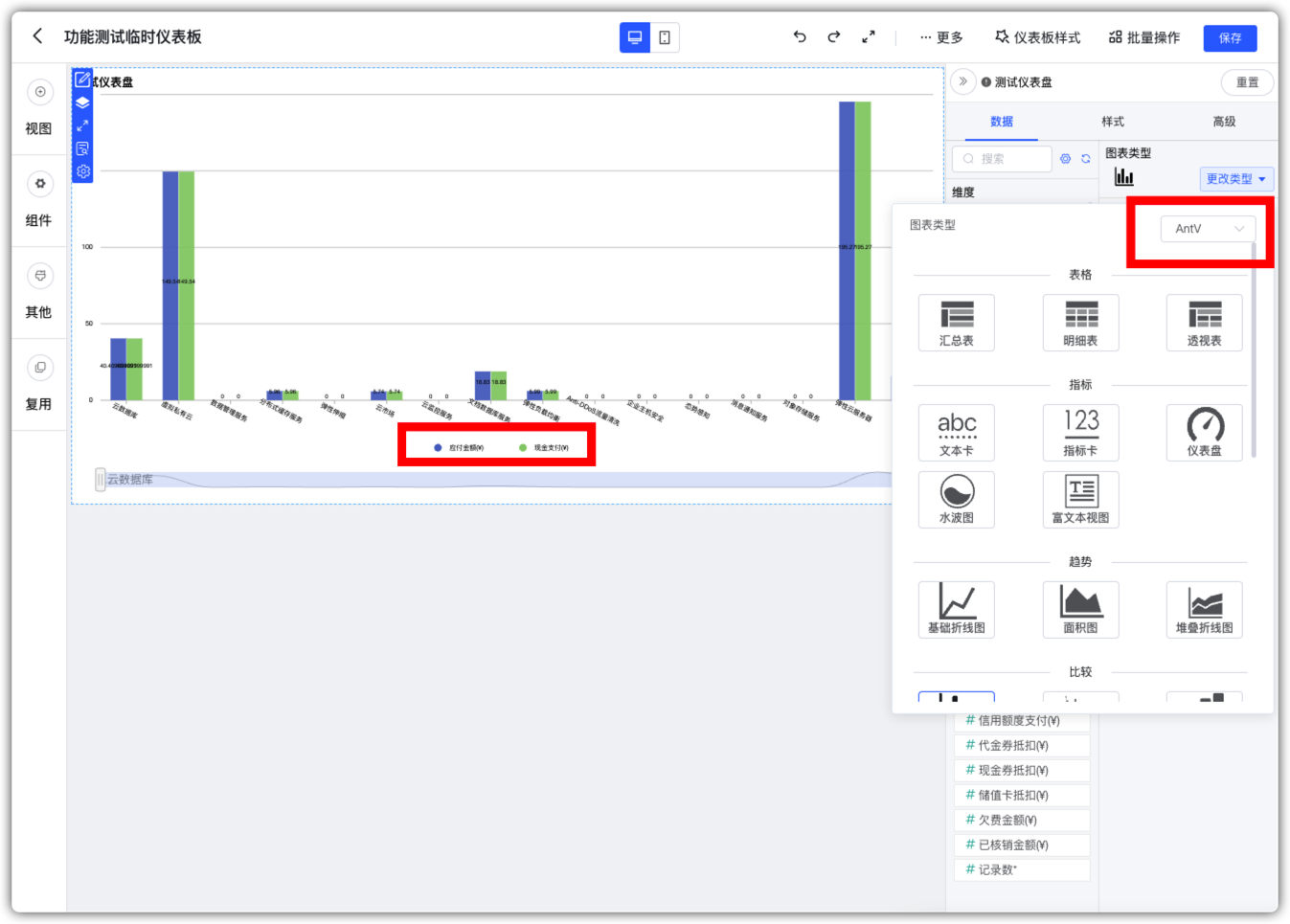Click the 保存 button
The image size is (1290, 924).
[x=1230, y=38]
